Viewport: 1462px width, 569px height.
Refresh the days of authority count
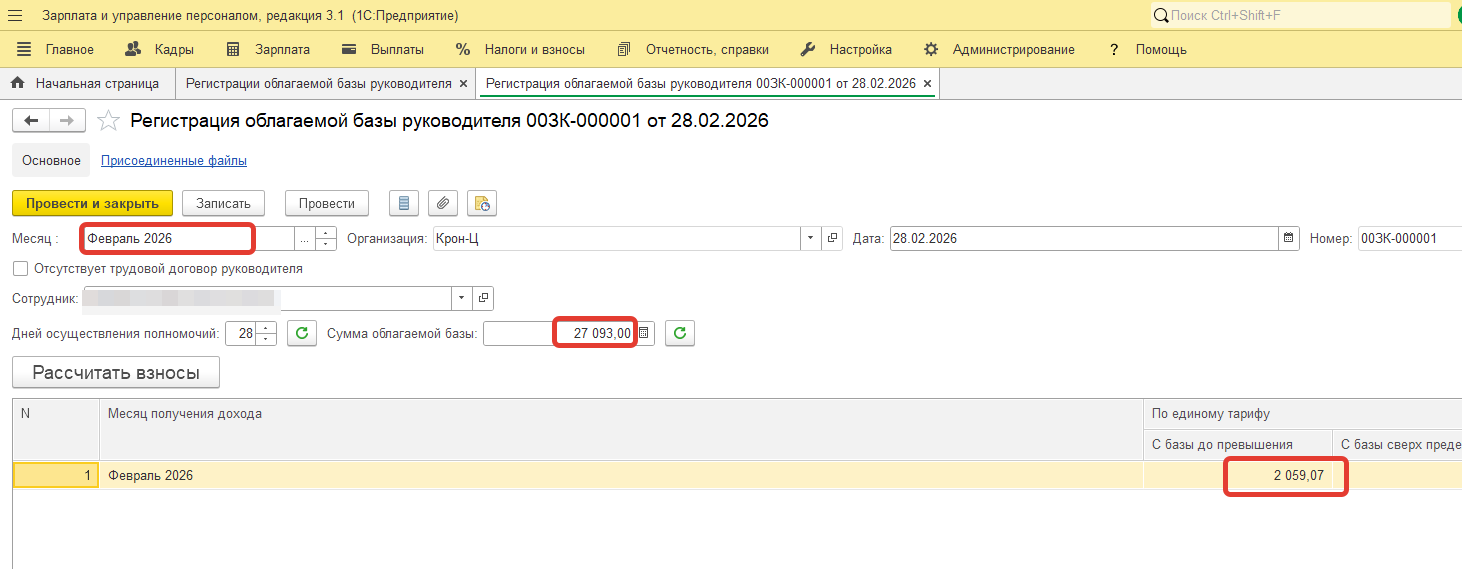(302, 334)
